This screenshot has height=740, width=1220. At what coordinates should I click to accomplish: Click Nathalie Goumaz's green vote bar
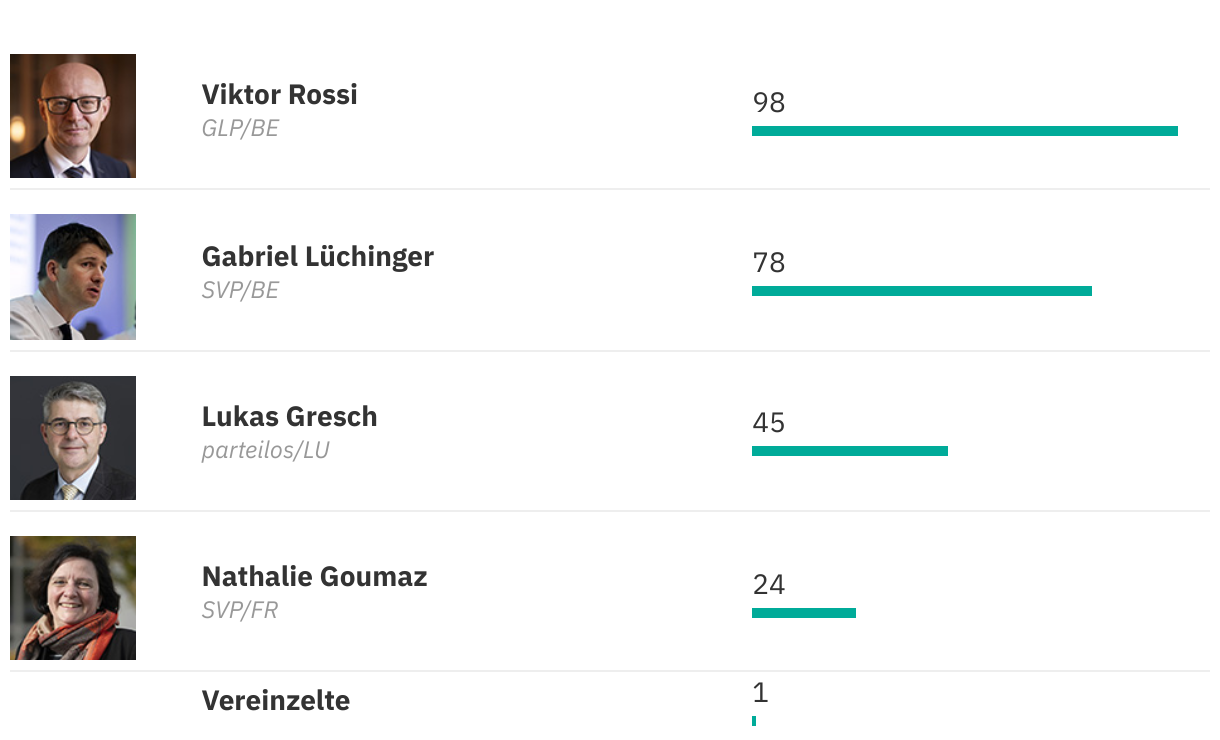(803, 613)
